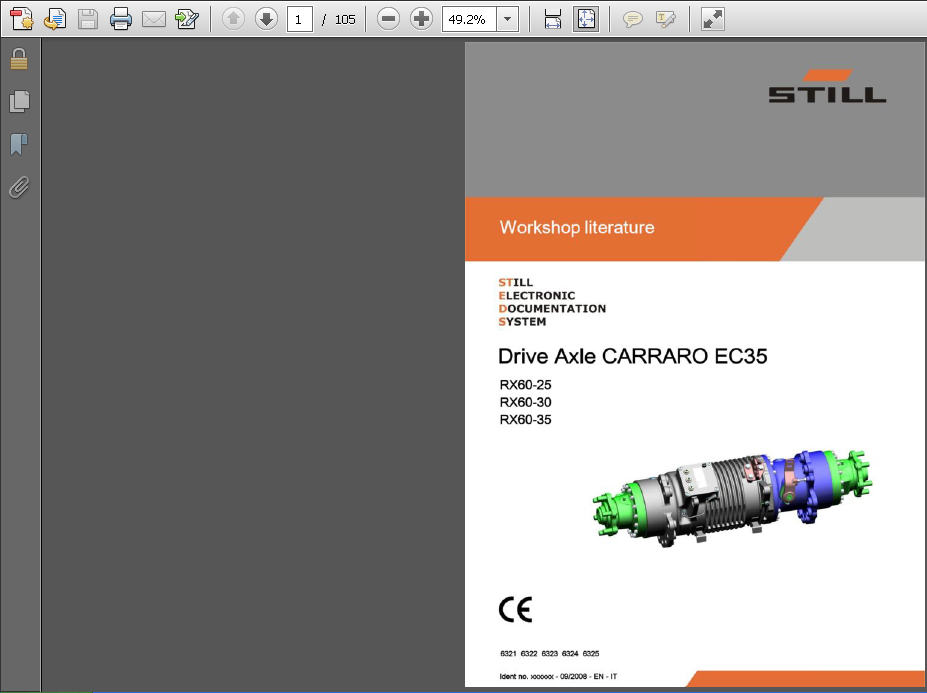The width and height of the screenshot is (927, 693).
Task: Add a sticky note comment
Action: (633, 20)
